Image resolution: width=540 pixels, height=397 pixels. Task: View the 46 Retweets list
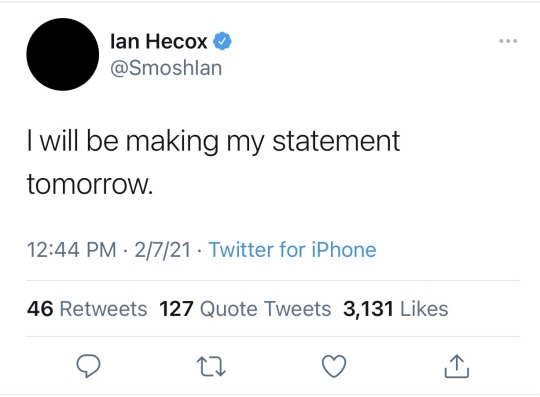point(87,309)
